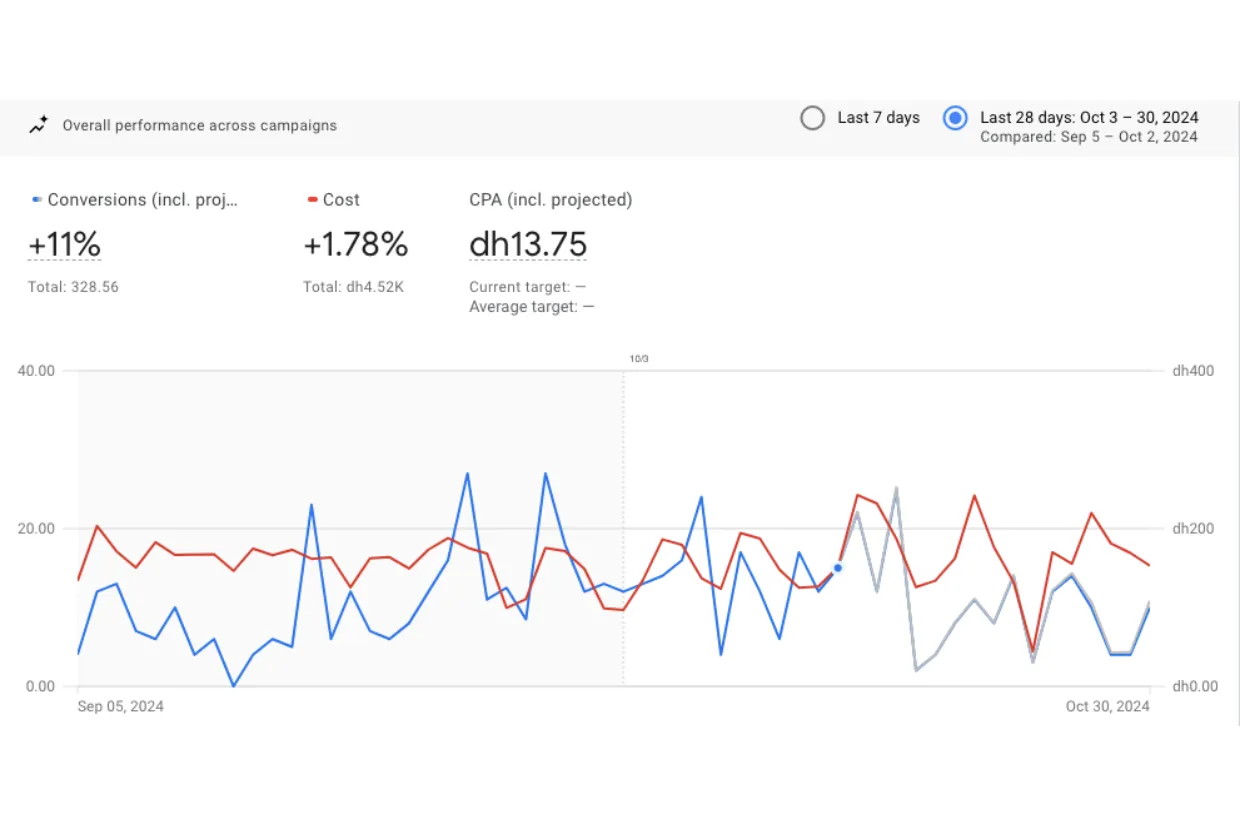
Task: Click the blue data point dot on chart
Action: 838,568
